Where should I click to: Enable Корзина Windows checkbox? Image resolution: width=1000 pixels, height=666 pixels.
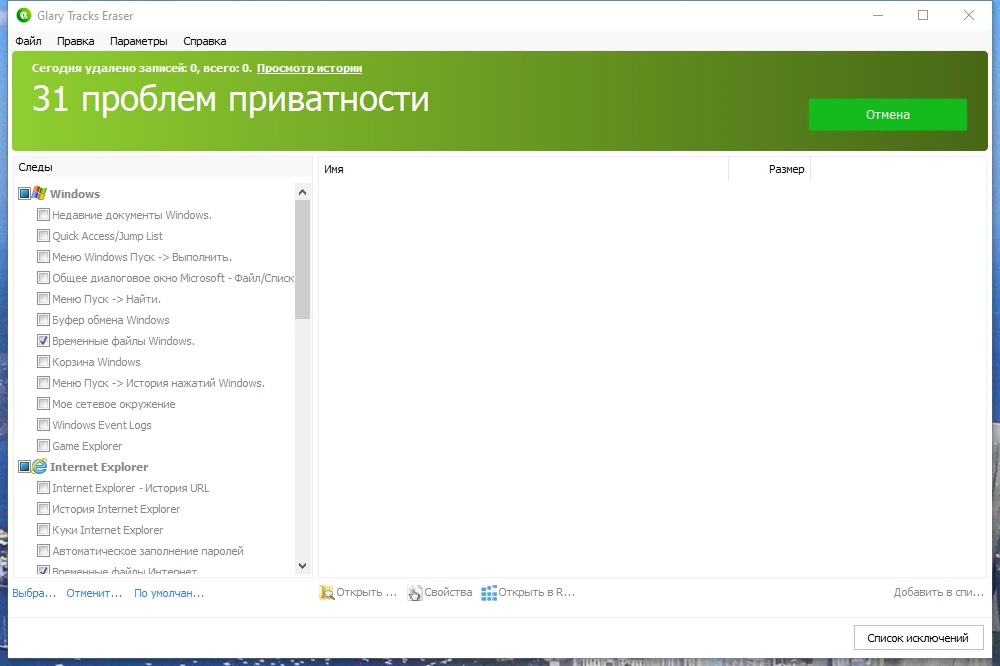43,362
